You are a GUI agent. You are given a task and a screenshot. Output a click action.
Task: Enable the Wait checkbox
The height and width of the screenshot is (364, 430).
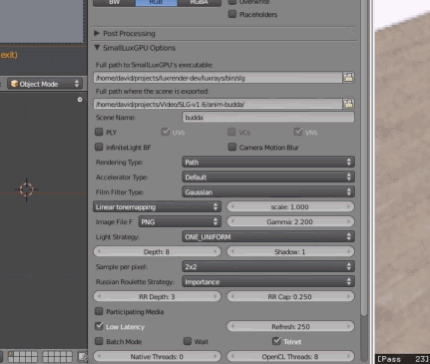click(x=188, y=341)
